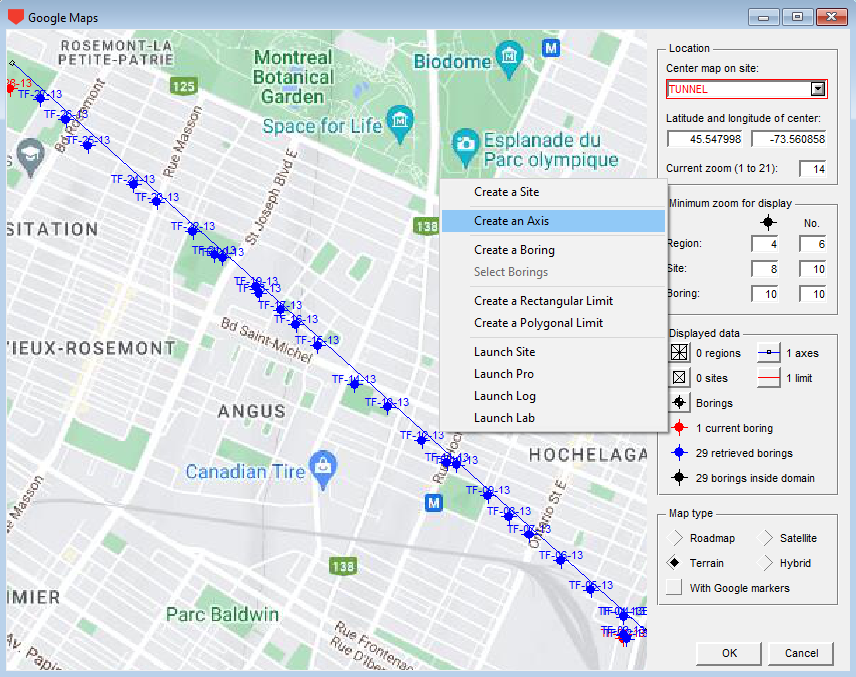This screenshot has width=856, height=677.
Task: Click the OK button
Action: (x=729, y=653)
